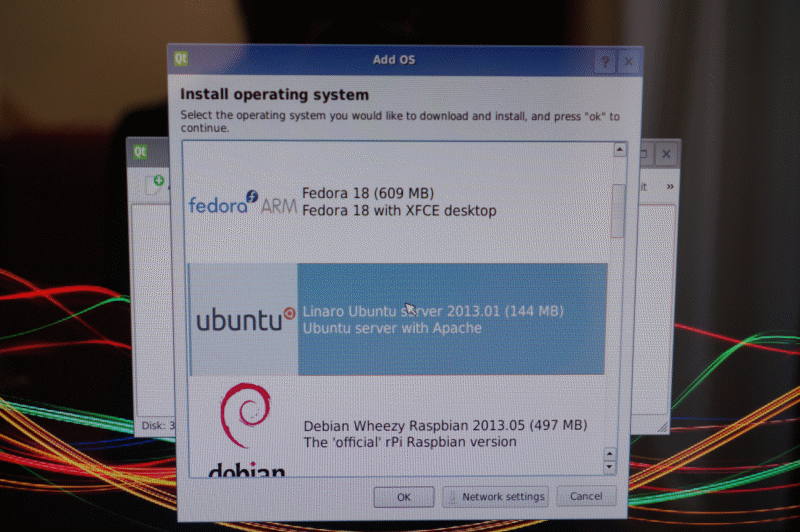800x532 pixels.
Task: Click the scroll up arrow of OS list
Action: click(x=619, y=149)
